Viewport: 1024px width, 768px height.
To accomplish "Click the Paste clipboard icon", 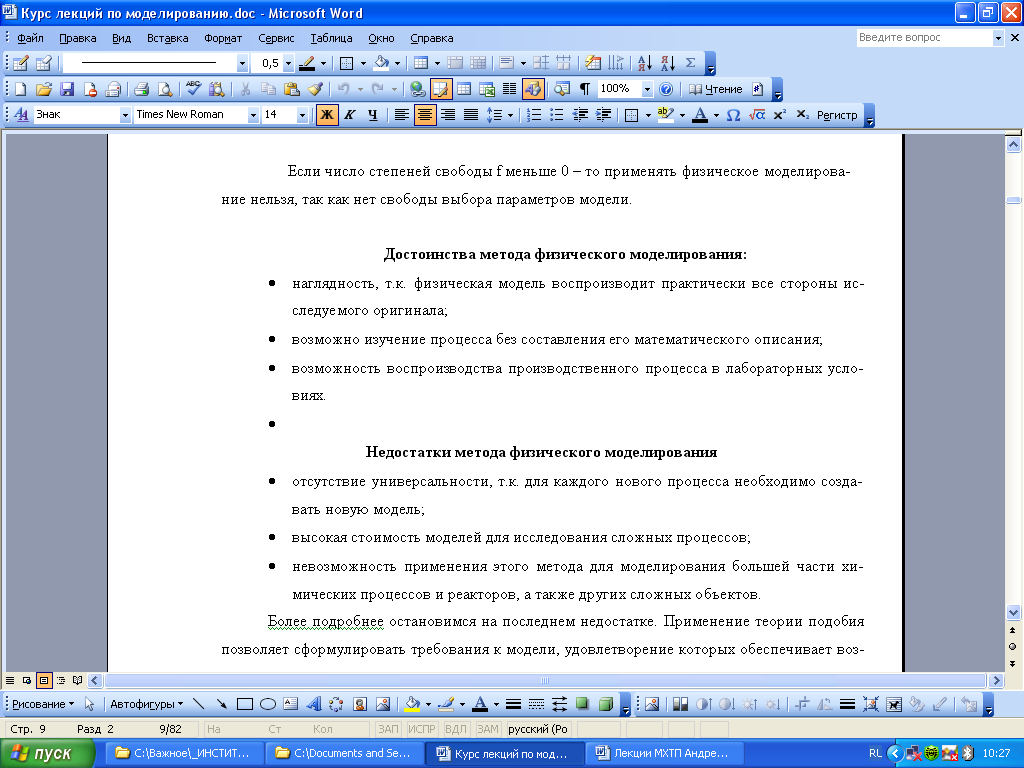I will (292, 89).
